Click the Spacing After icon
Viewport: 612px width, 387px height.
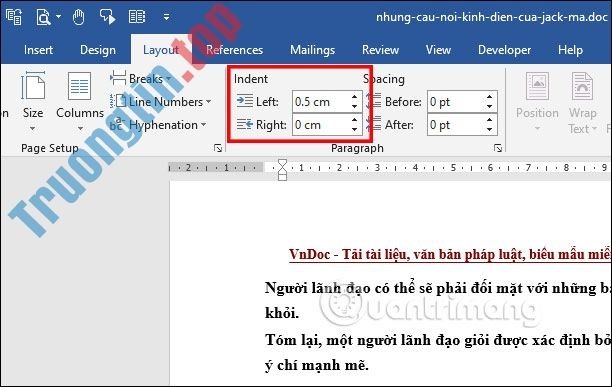pyautogui.click(x=374, y=124)
